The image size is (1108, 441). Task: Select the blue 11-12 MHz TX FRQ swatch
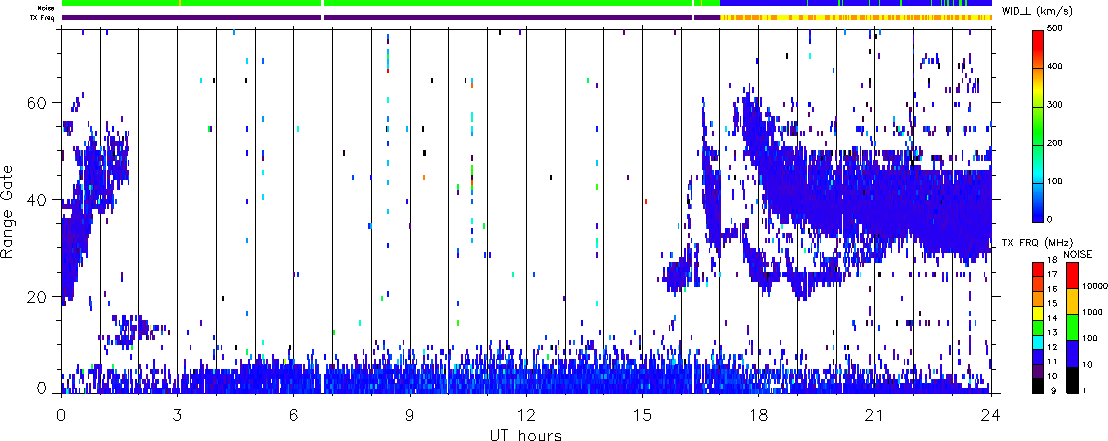coord(1037,356)
